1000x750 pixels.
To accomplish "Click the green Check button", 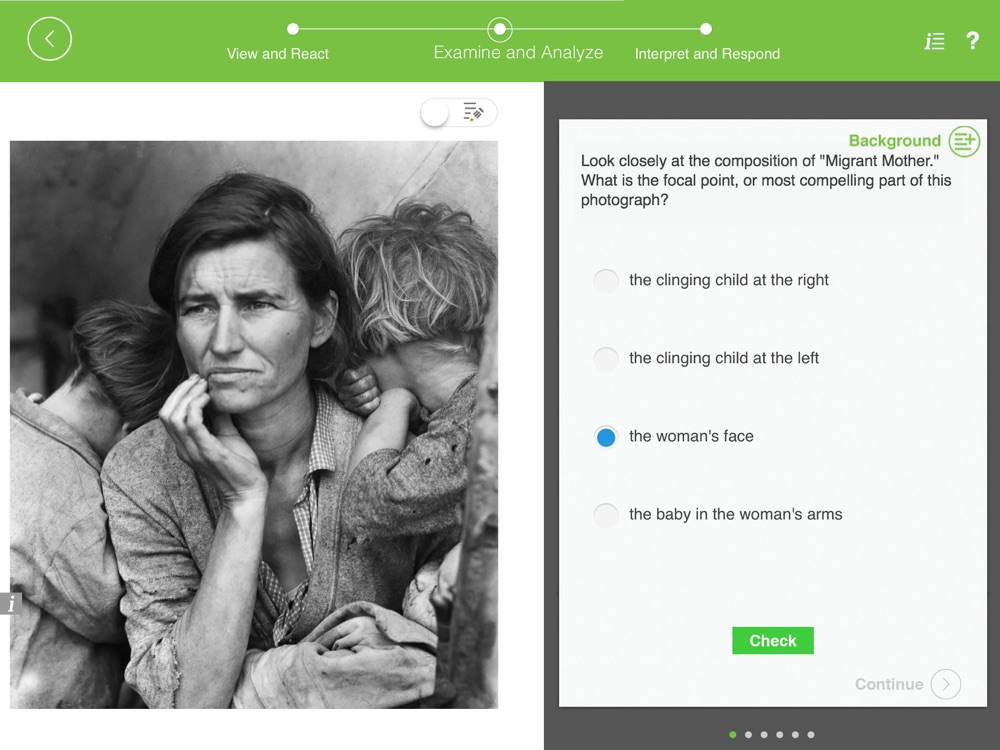I will coord(773,640).
